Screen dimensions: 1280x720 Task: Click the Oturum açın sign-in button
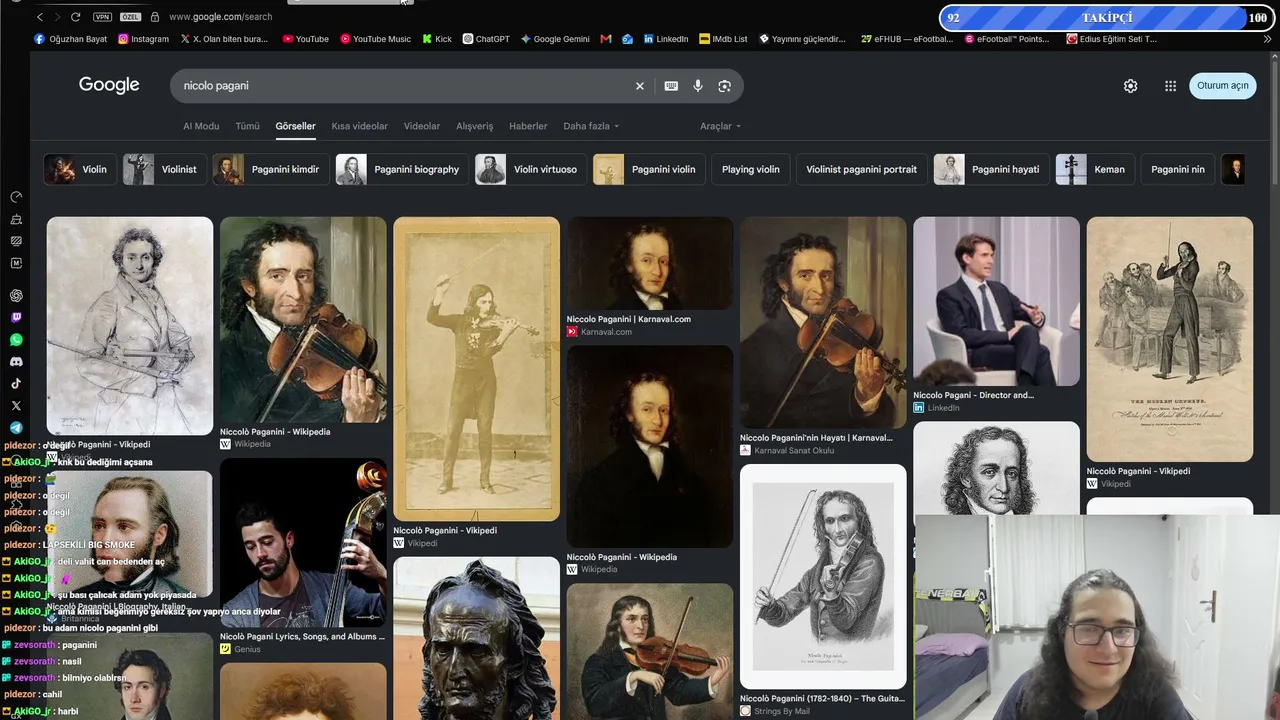[x=1223, y=86]
